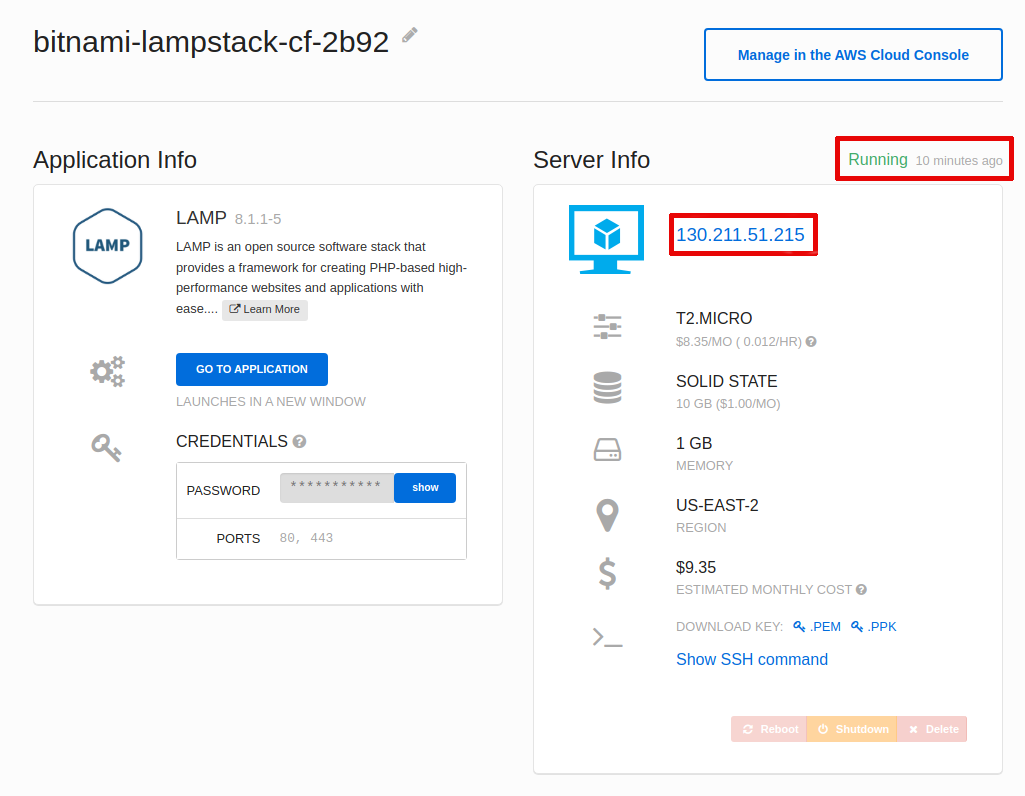This screenshot has width=1025, height=796.
Task: Click the drive icon beside 1 GB memory
Action: [x=607, y=450]
